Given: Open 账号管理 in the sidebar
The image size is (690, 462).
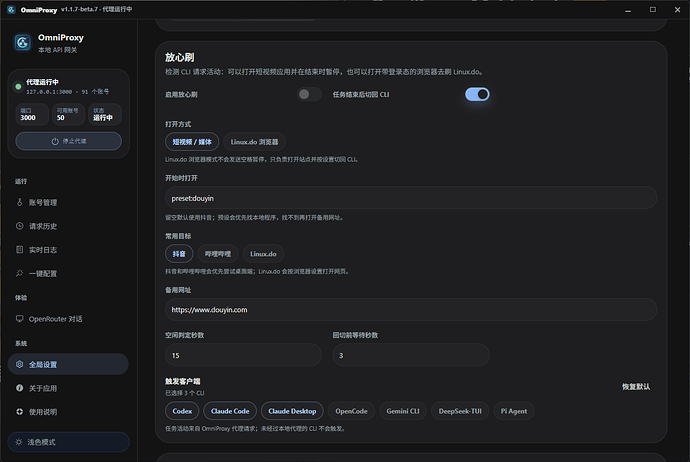Looking at the screenshot, I should pos(68,202).
